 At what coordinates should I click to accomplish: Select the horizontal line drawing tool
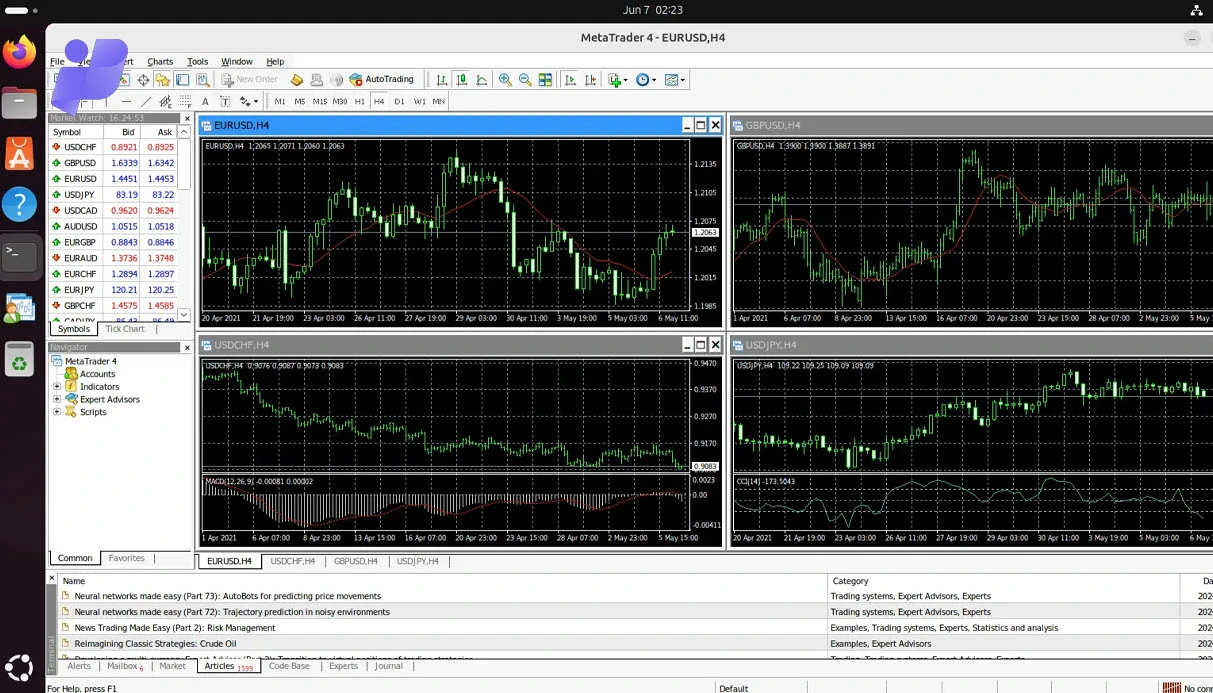(x=126, y=101)
